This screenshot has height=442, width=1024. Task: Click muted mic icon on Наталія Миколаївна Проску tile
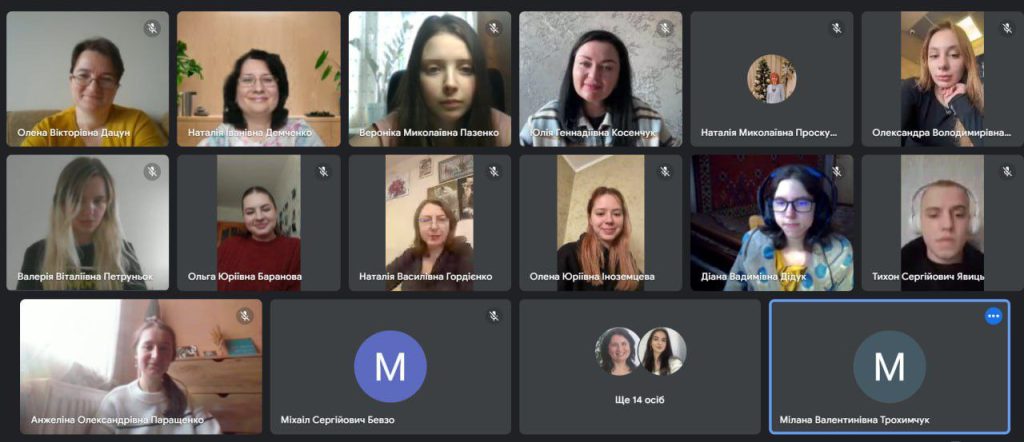click(x=837, y=28)
